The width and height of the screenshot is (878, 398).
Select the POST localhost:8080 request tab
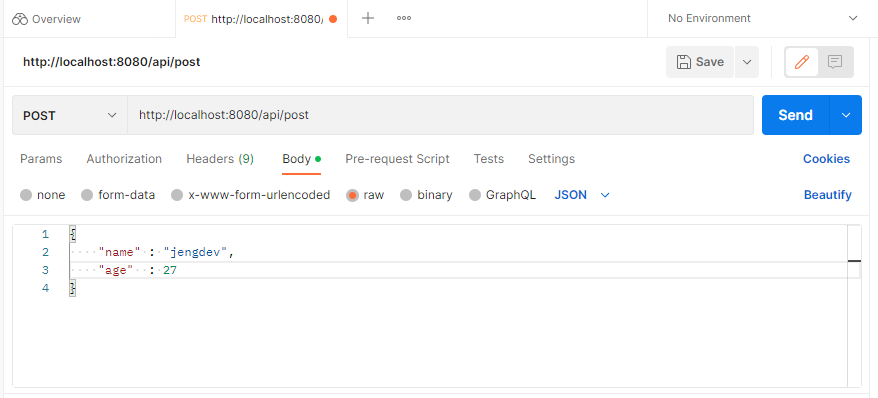pos(261,19)
